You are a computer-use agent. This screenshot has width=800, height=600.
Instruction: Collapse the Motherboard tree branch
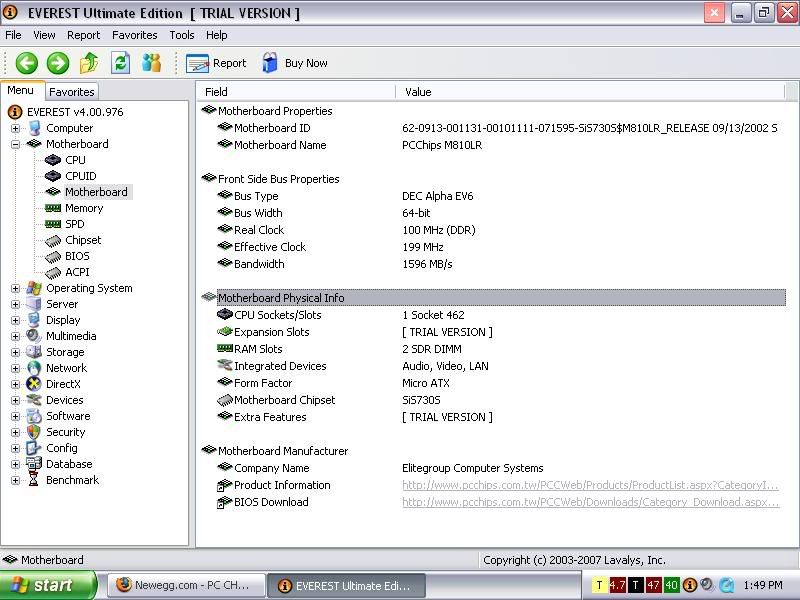coord(15,144)
